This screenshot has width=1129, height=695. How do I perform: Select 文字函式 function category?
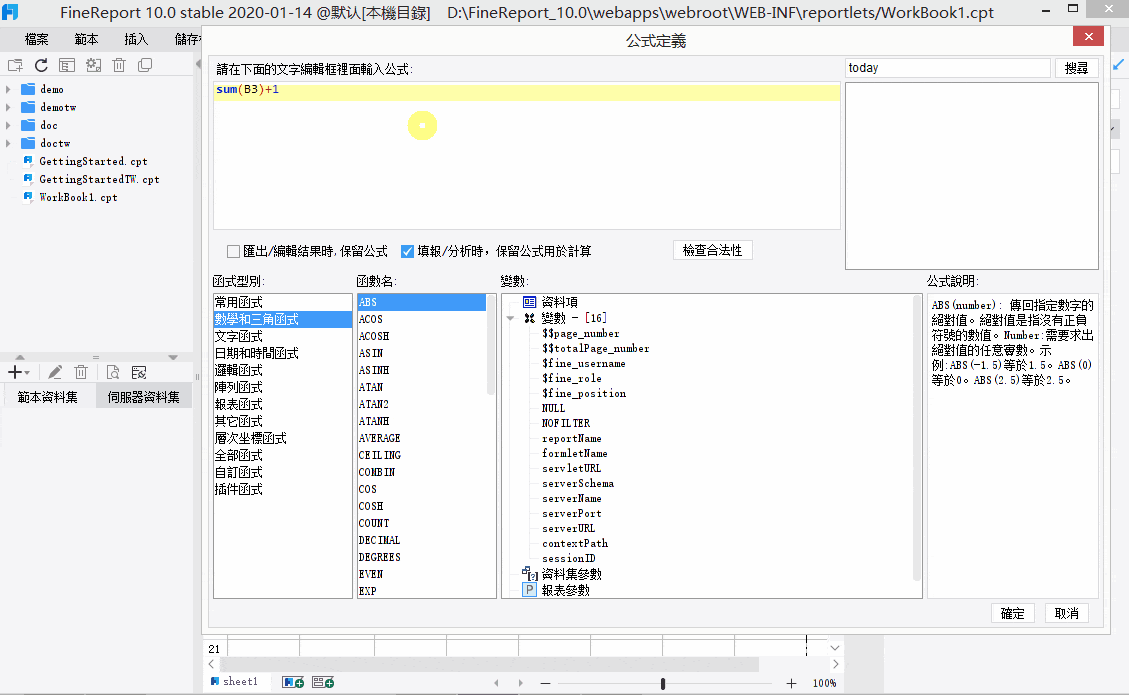(282, 336)
